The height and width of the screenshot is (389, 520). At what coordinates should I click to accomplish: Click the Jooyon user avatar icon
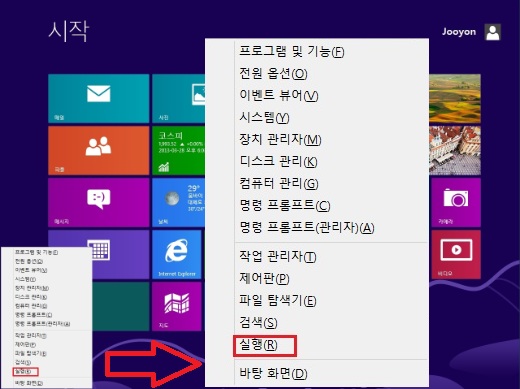tap(492, 32)
